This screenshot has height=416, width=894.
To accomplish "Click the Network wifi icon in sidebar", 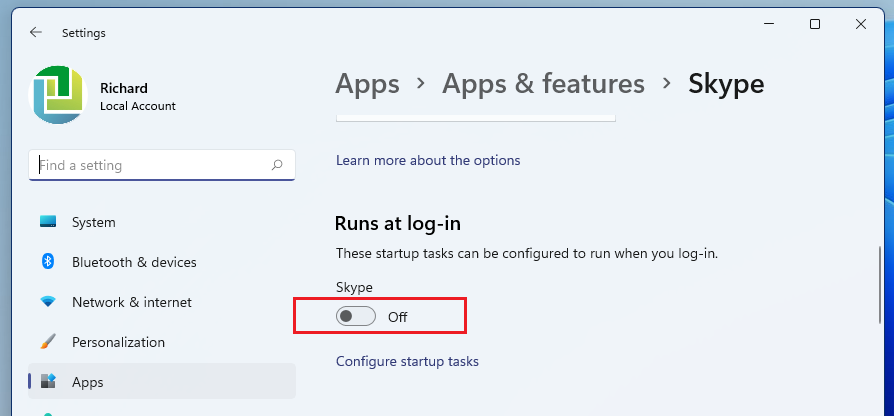I will point(48,302).
